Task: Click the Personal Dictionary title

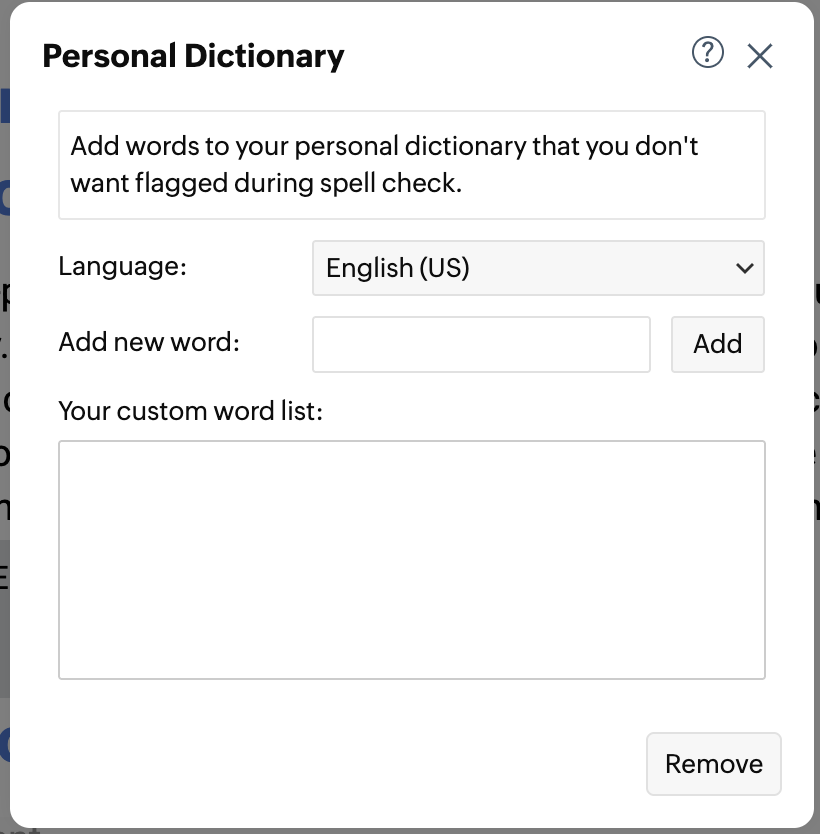Action: coord(193,56)
